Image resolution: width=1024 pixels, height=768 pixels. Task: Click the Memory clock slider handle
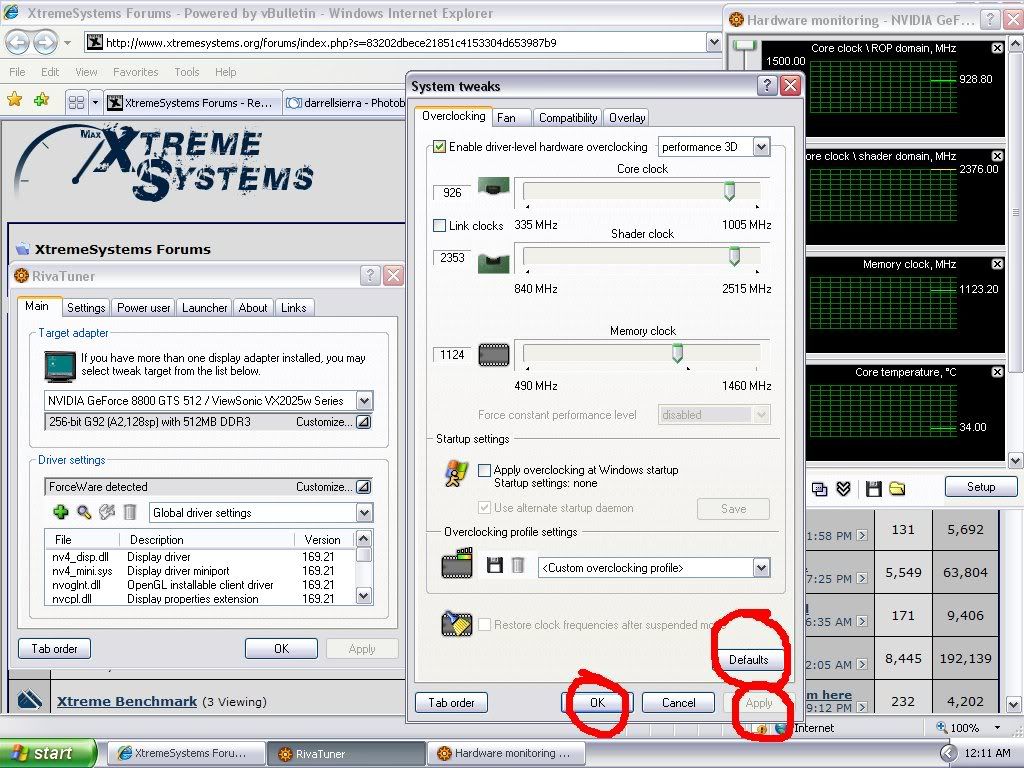pyautogui.click(x=677, y=353)
